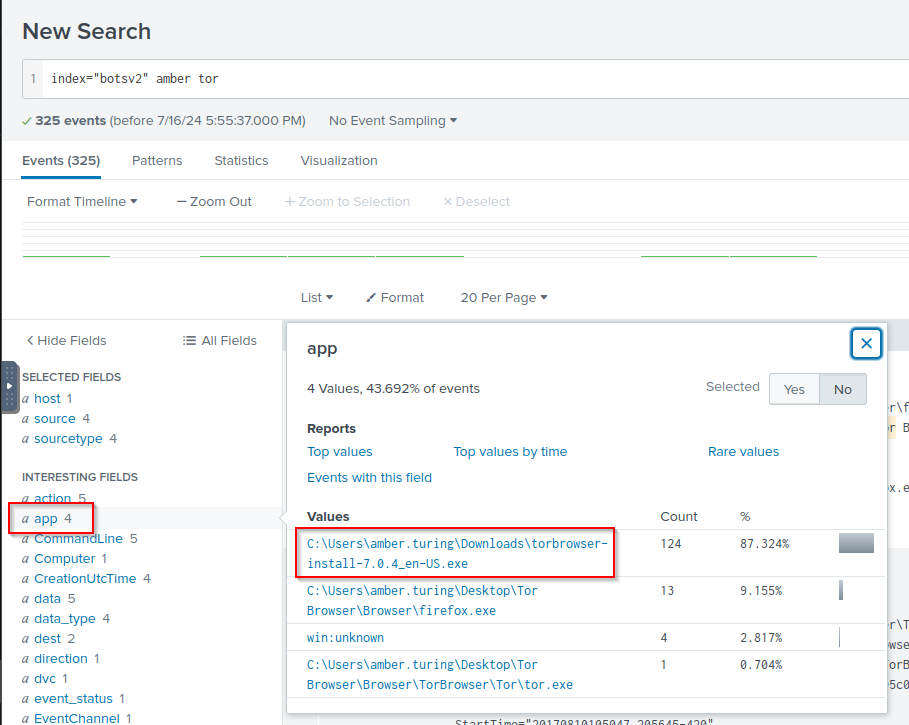
Task: Open the No Event Sampling dropdown
Action: point(392,121)
